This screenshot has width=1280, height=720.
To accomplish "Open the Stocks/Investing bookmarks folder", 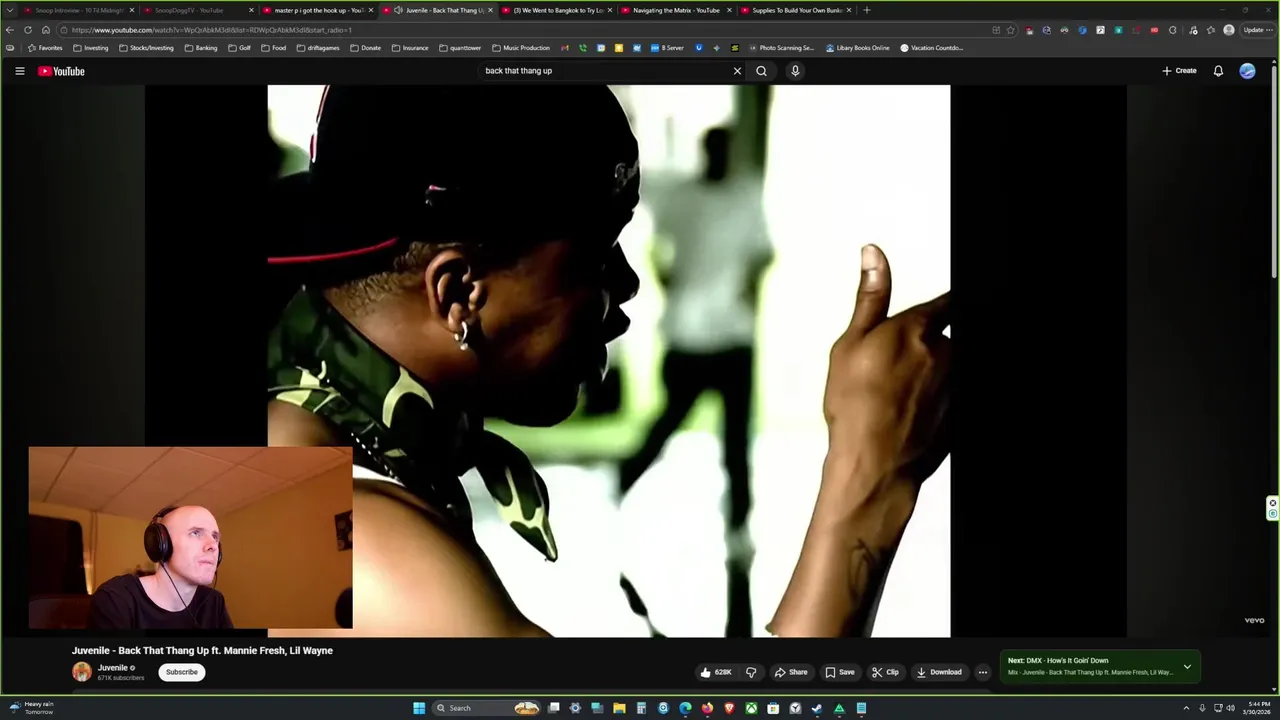I will [146, 48].
